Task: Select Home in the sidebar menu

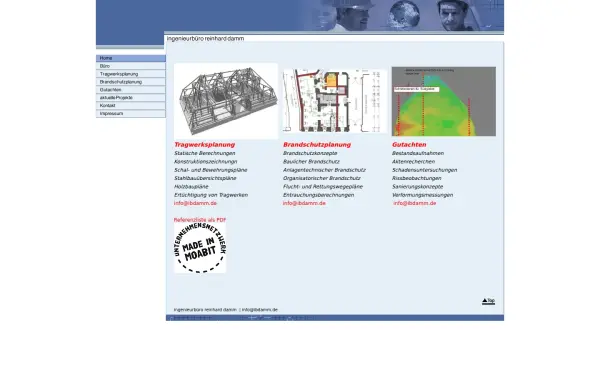Action: [x=131, y=58]
